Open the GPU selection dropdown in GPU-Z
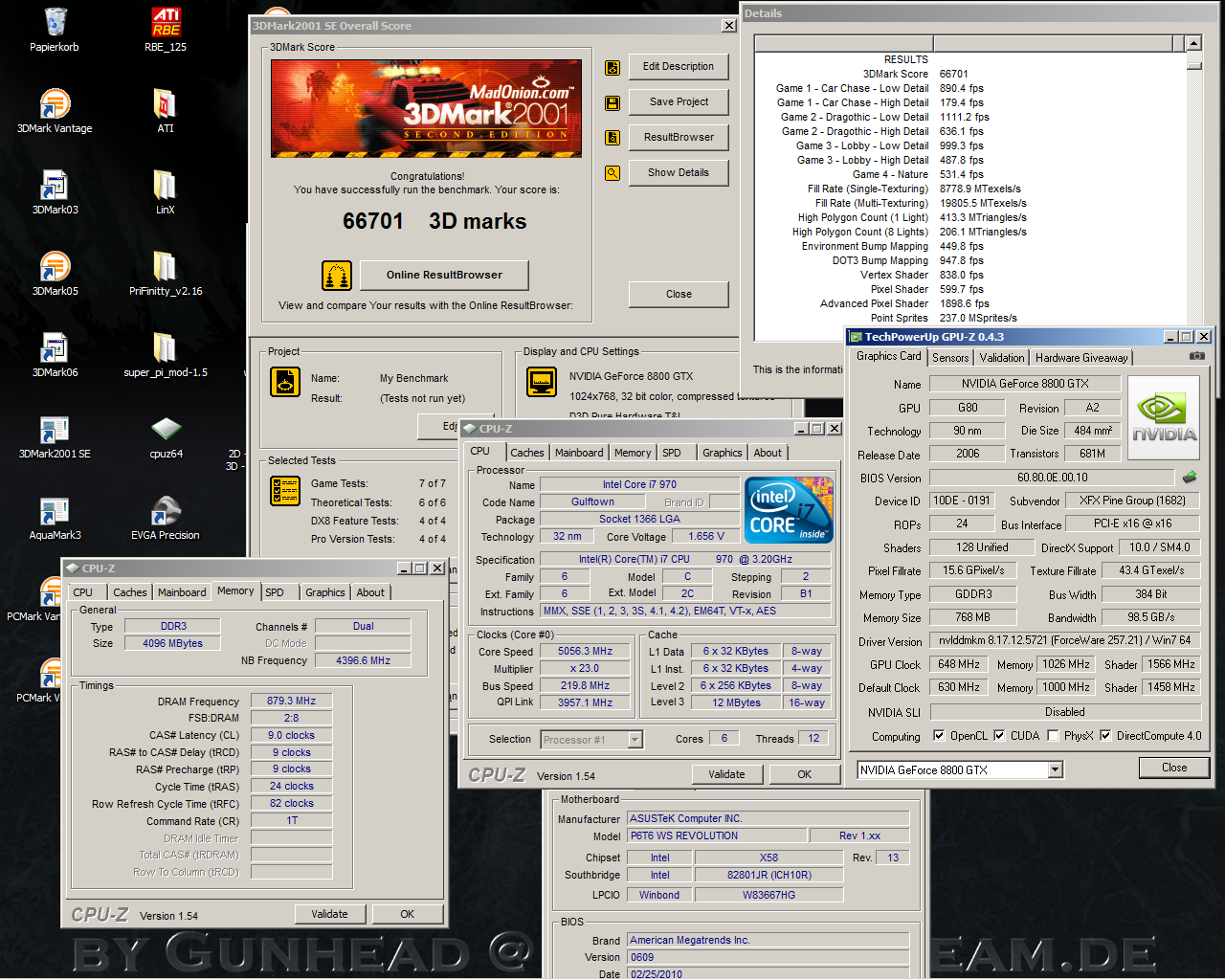 (1055, 769)
